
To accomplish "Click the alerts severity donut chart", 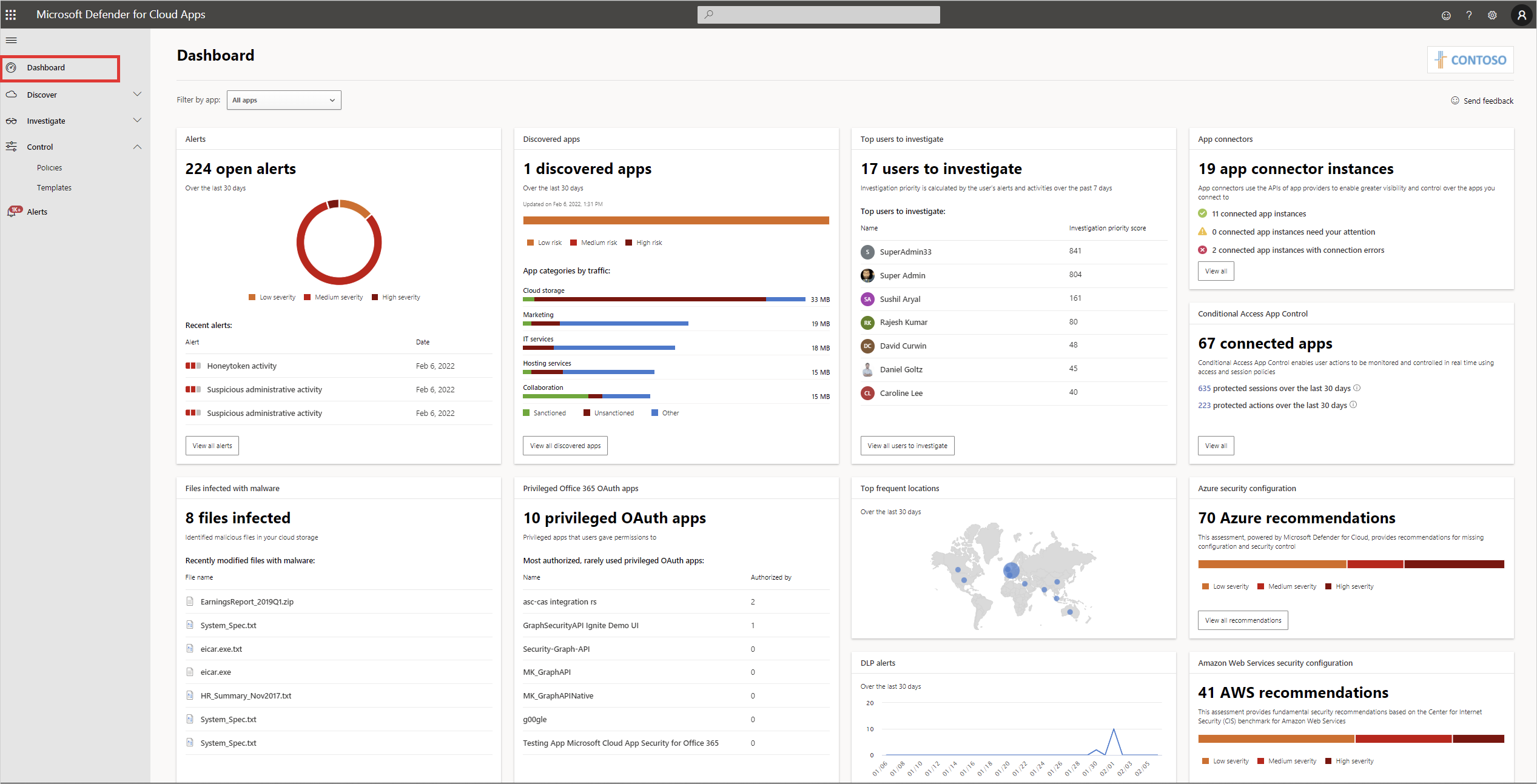I will [339, 242].
